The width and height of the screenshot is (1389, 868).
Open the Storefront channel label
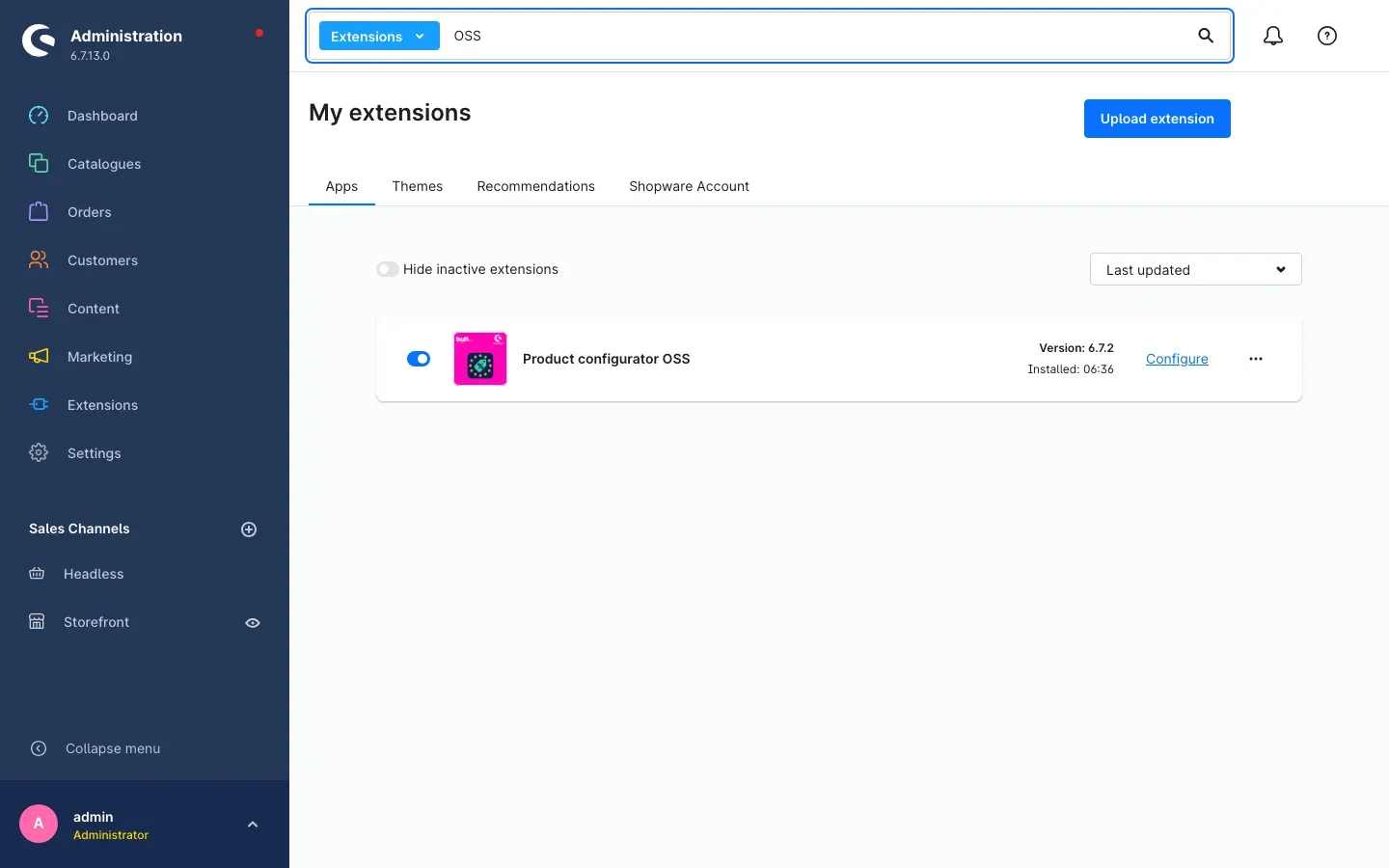pyautogui.click(x=96, y=622)
